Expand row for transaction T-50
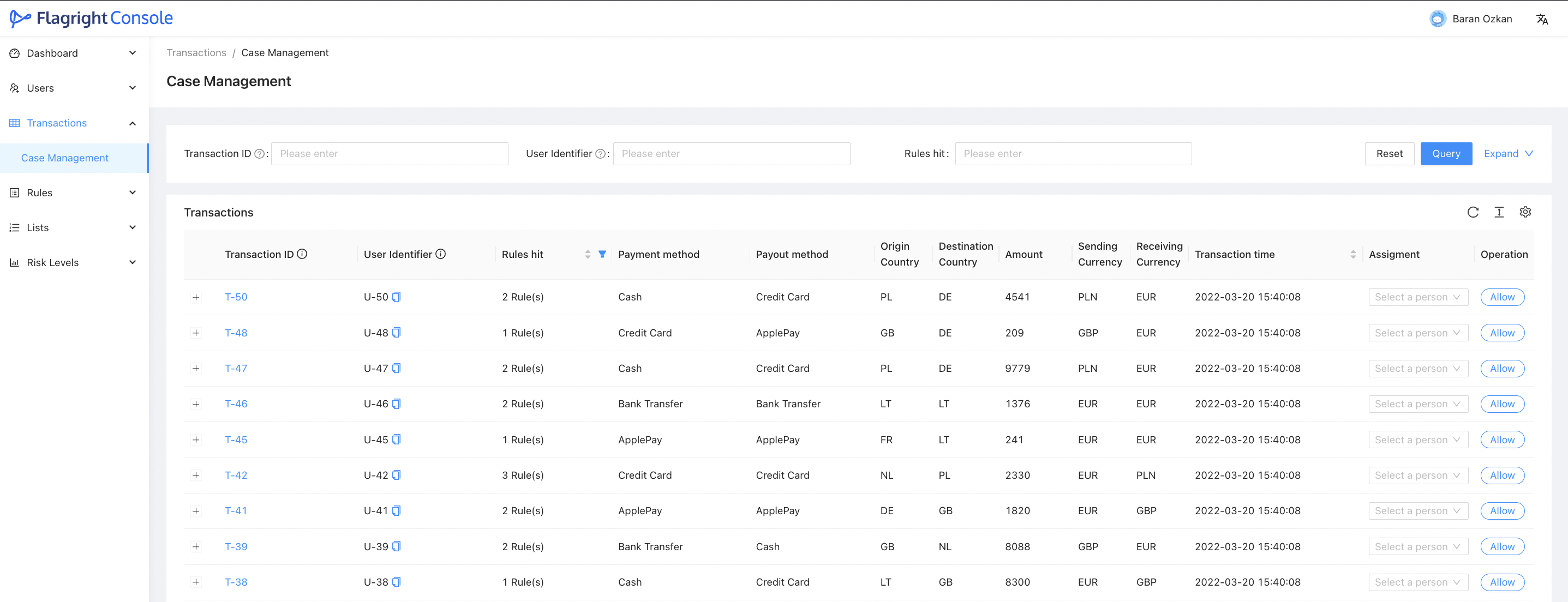The height and width of the screenshot is (602, 1568). pos(196,297)
